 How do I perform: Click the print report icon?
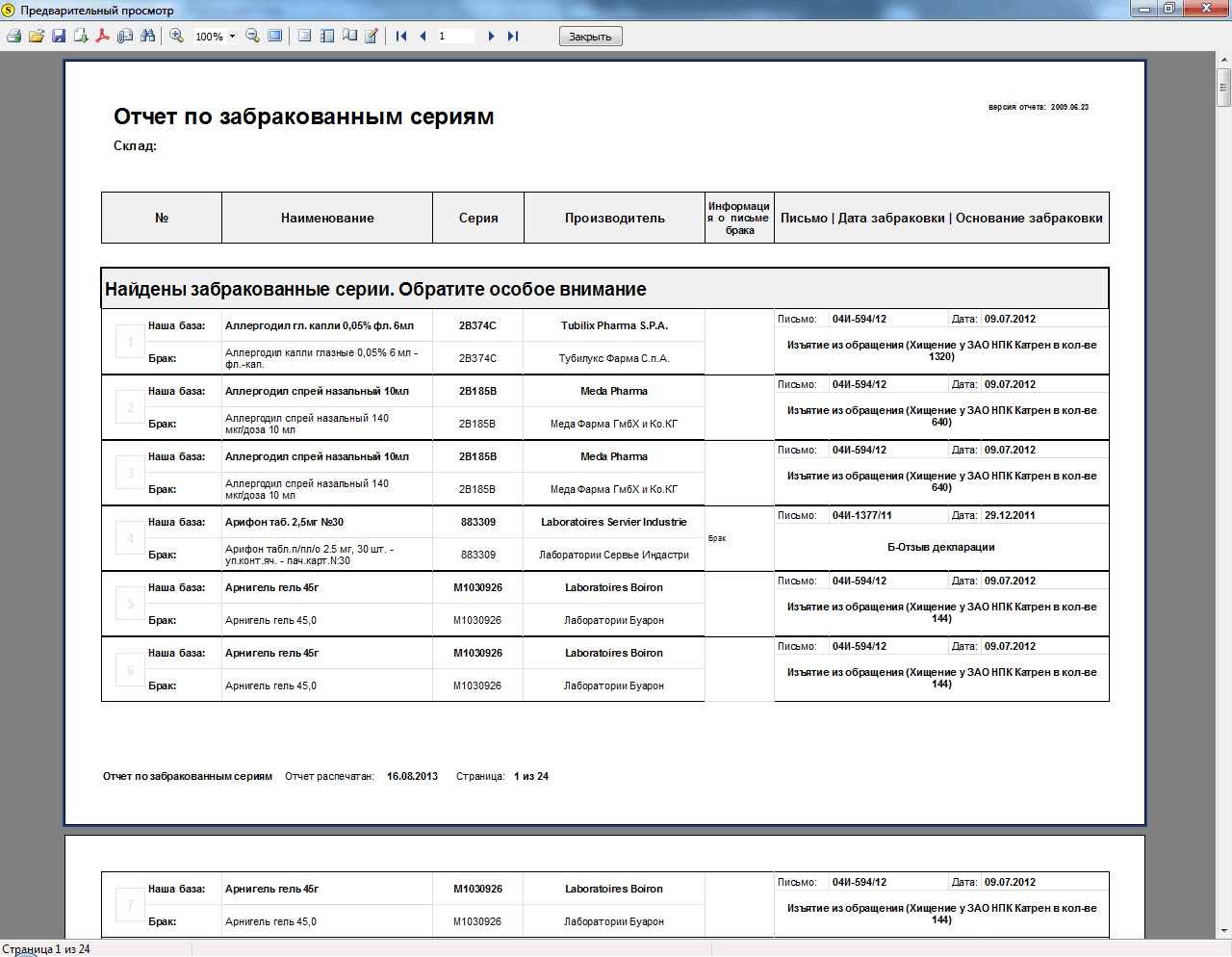pos(13,36)
